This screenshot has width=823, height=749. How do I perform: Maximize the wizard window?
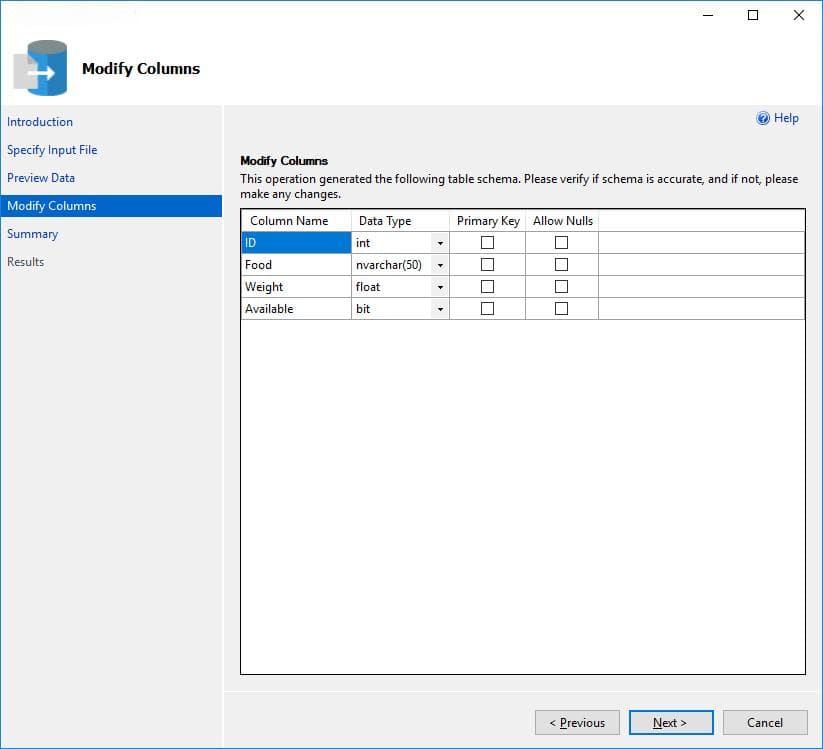click(x=753, y=15)
